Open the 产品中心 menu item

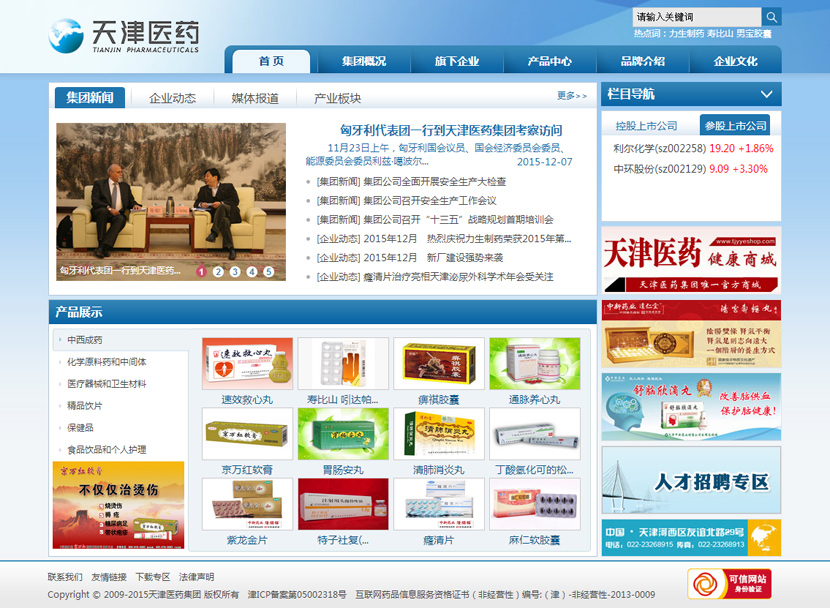pos(549,61)
